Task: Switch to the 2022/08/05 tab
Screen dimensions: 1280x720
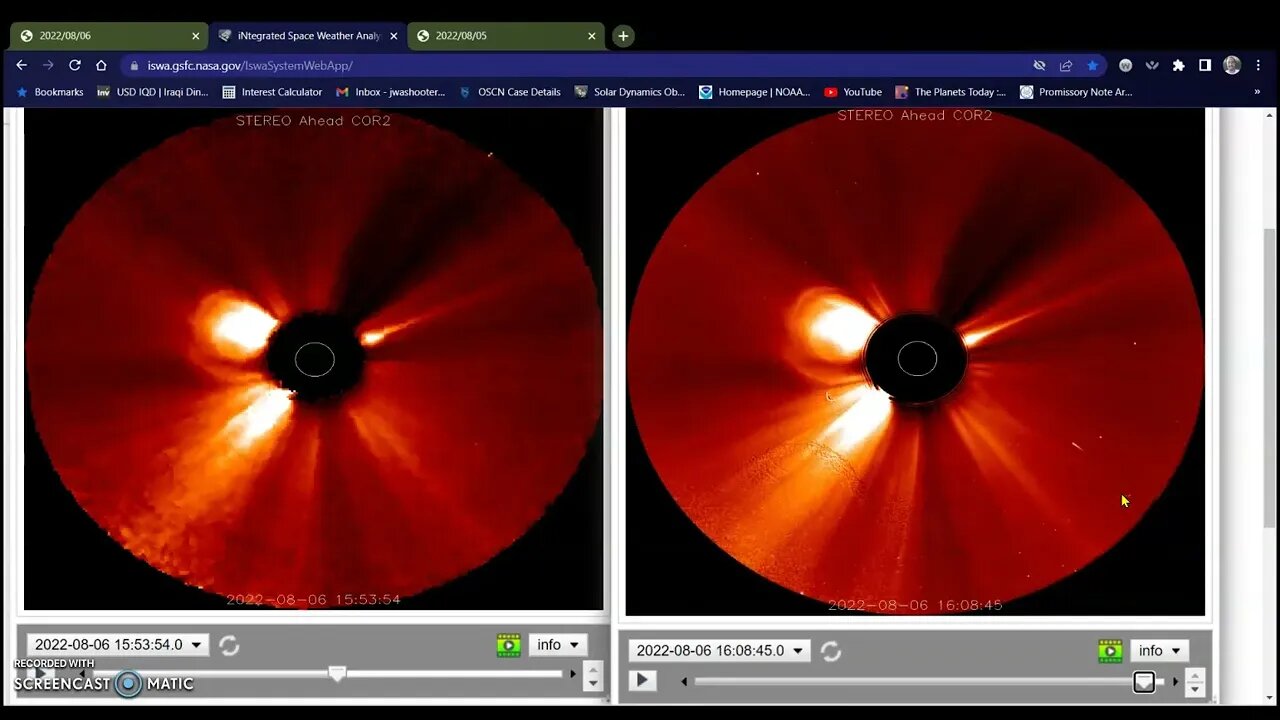Action: coord(504,36)
